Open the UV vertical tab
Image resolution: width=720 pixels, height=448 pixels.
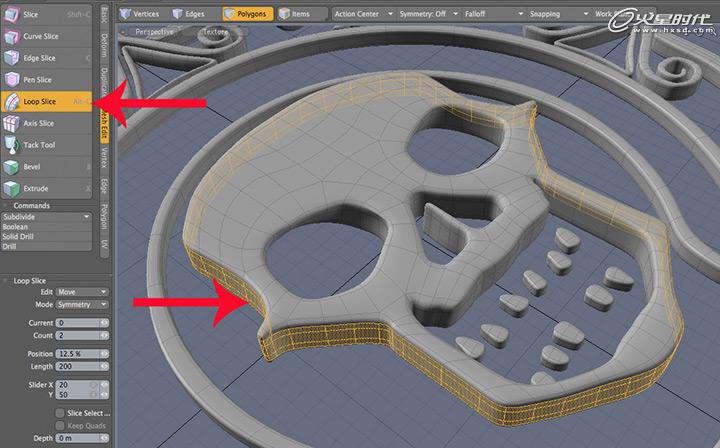pos(104,244)
